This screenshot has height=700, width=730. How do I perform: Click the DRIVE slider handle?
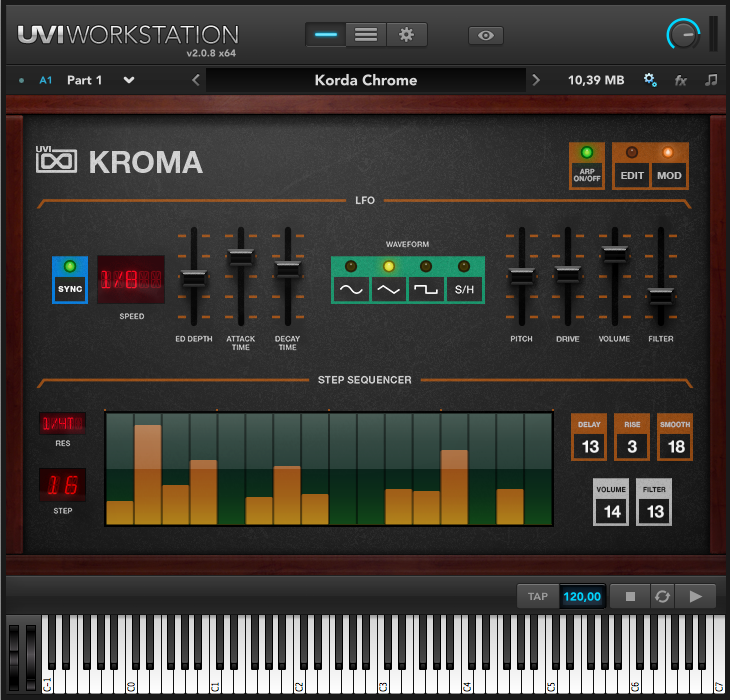(568, 274)
